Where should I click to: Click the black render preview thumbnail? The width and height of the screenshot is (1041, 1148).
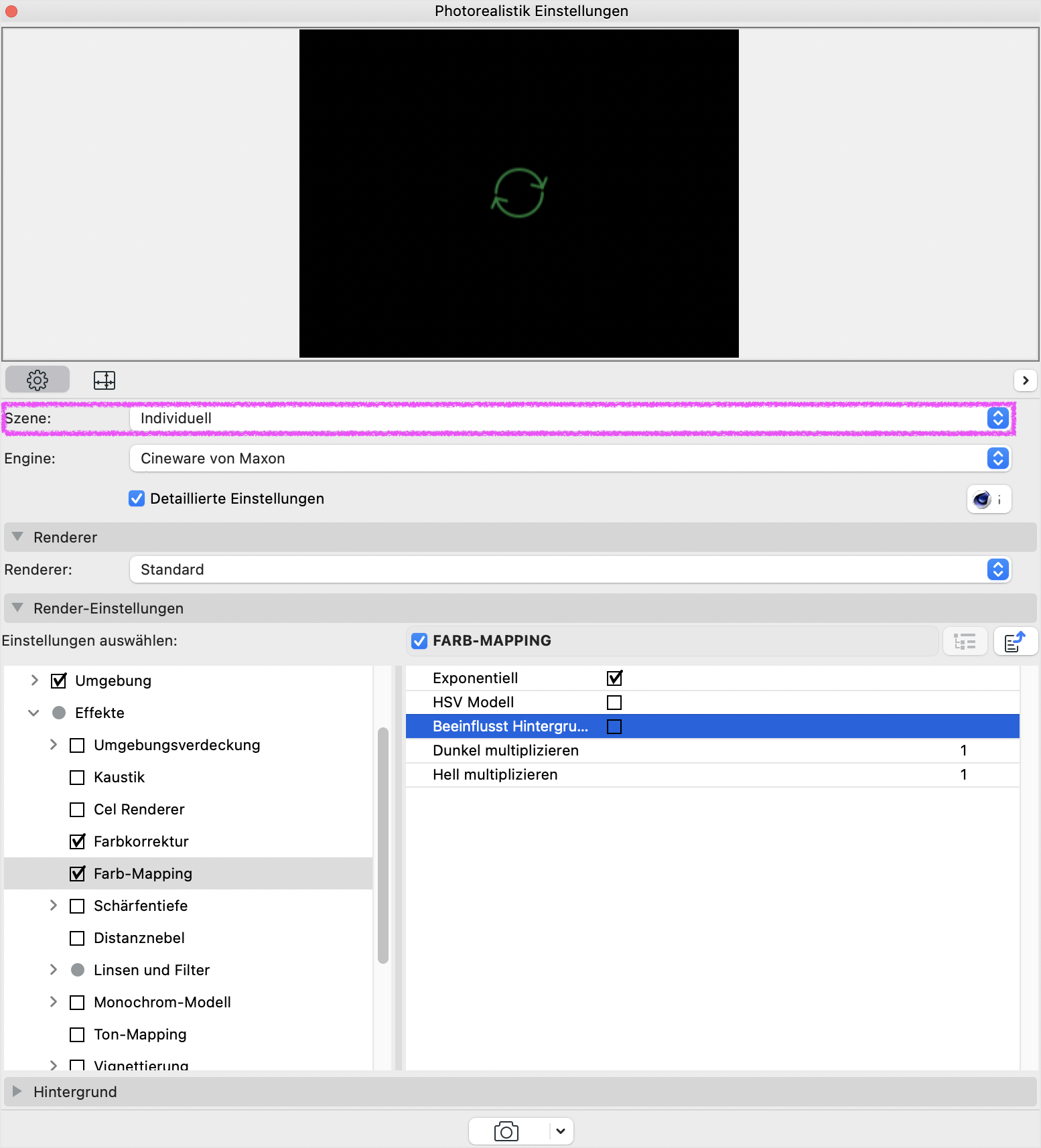(519, 194)
